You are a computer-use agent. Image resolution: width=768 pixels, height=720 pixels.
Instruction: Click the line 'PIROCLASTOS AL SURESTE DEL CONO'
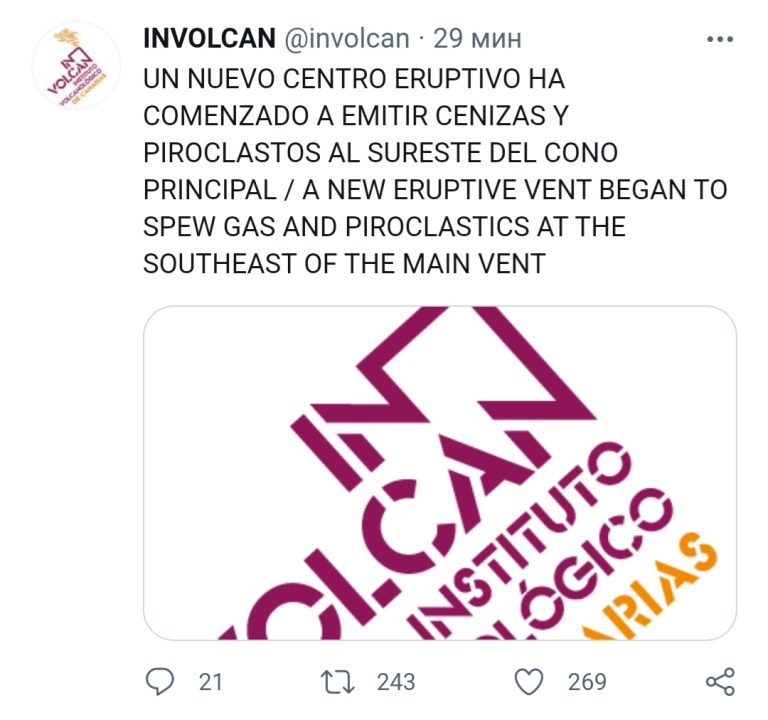(381, 153)
